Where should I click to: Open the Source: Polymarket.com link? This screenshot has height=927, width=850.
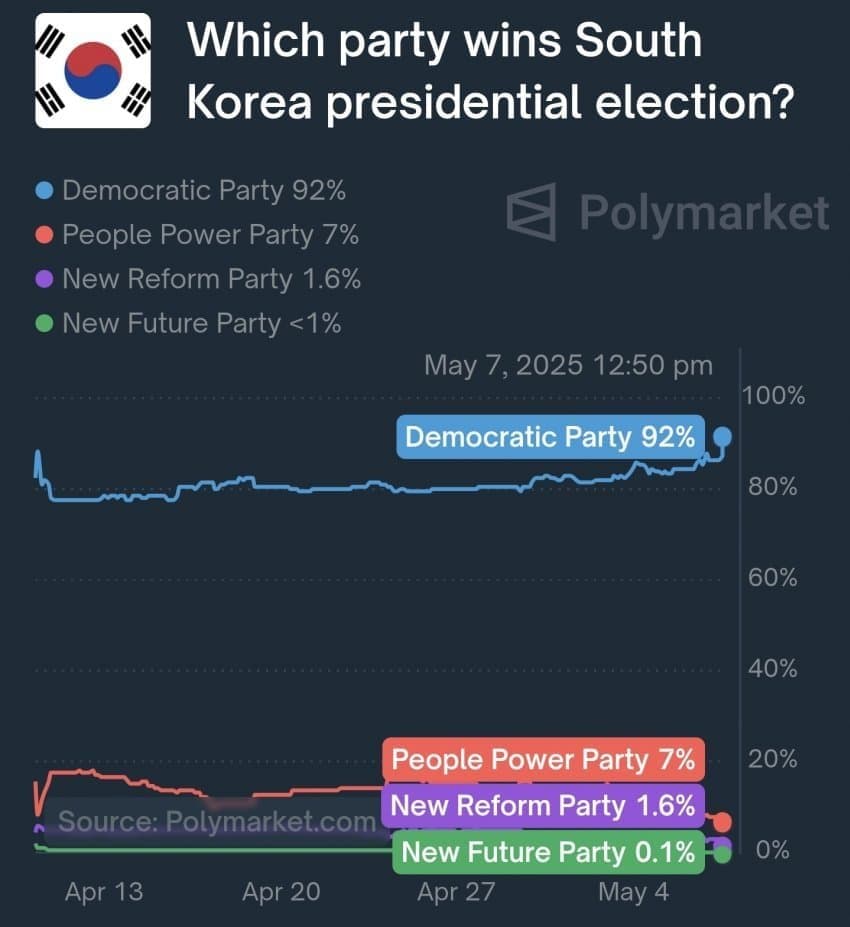click(217, 821)
